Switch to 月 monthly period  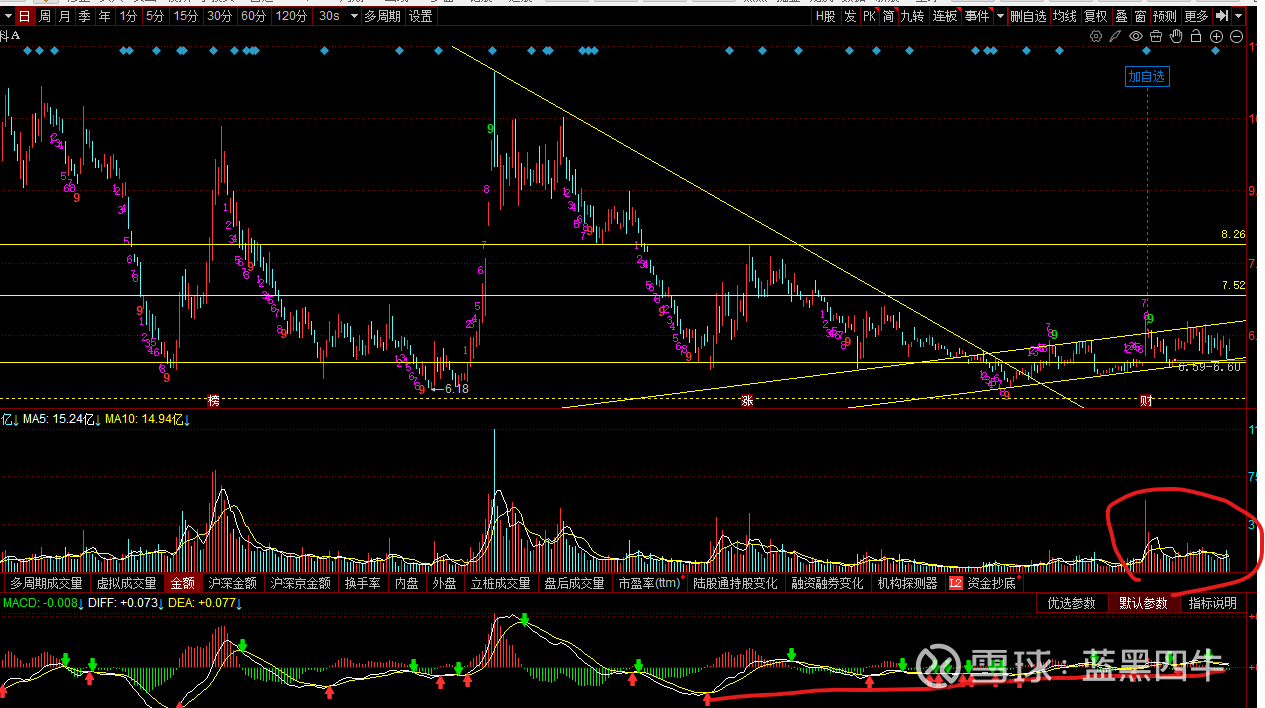(65, 16)
